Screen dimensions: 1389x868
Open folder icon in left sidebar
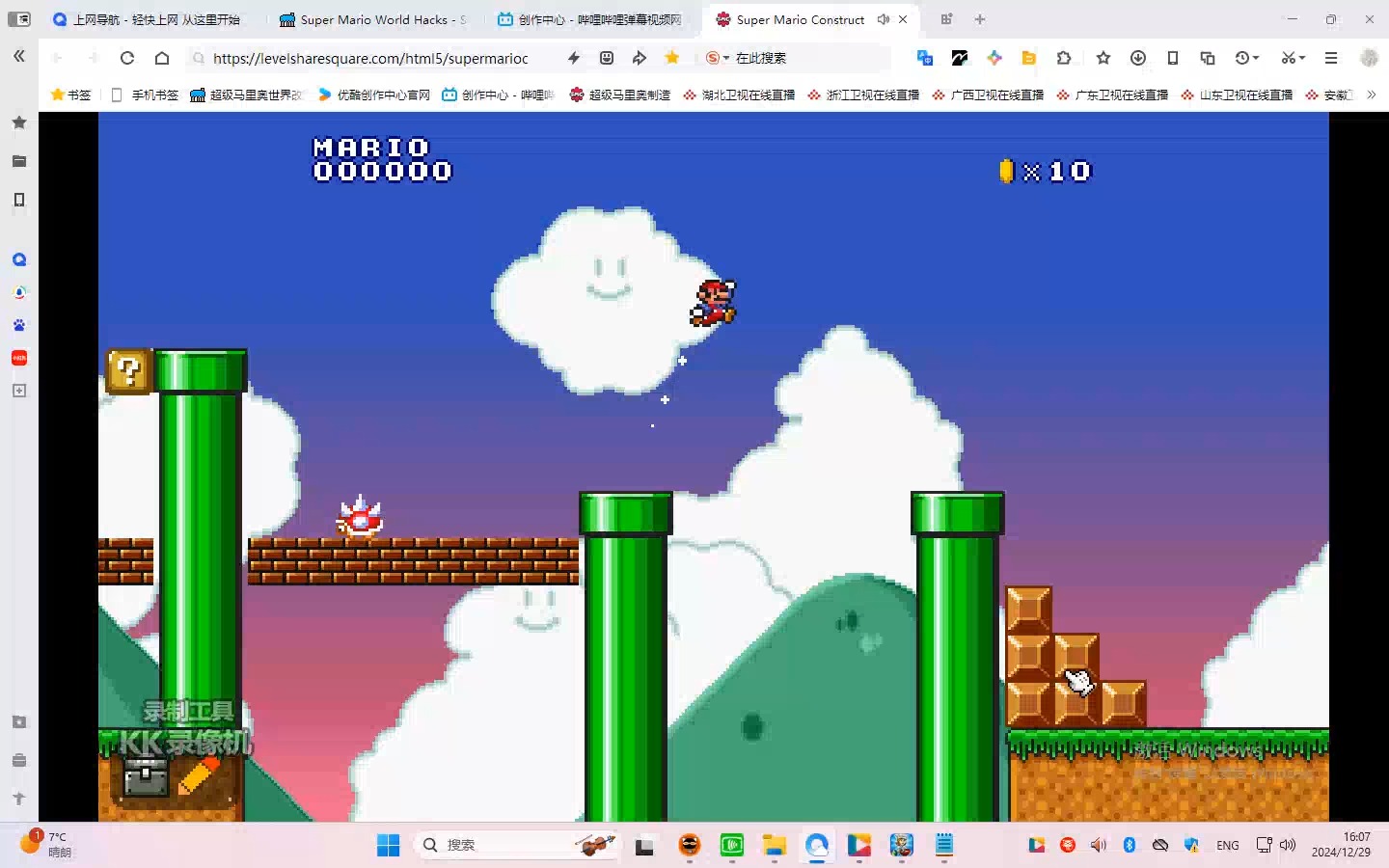click(19, 161)
